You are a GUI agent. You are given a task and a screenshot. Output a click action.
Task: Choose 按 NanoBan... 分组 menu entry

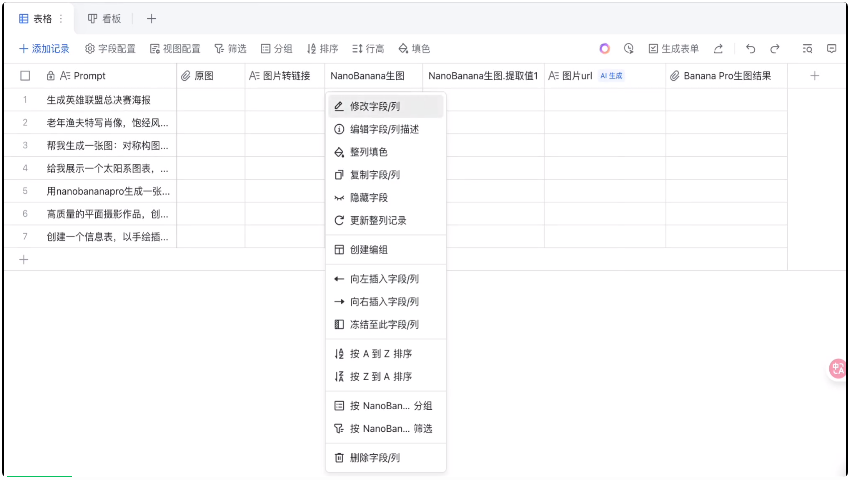point(386,405)
